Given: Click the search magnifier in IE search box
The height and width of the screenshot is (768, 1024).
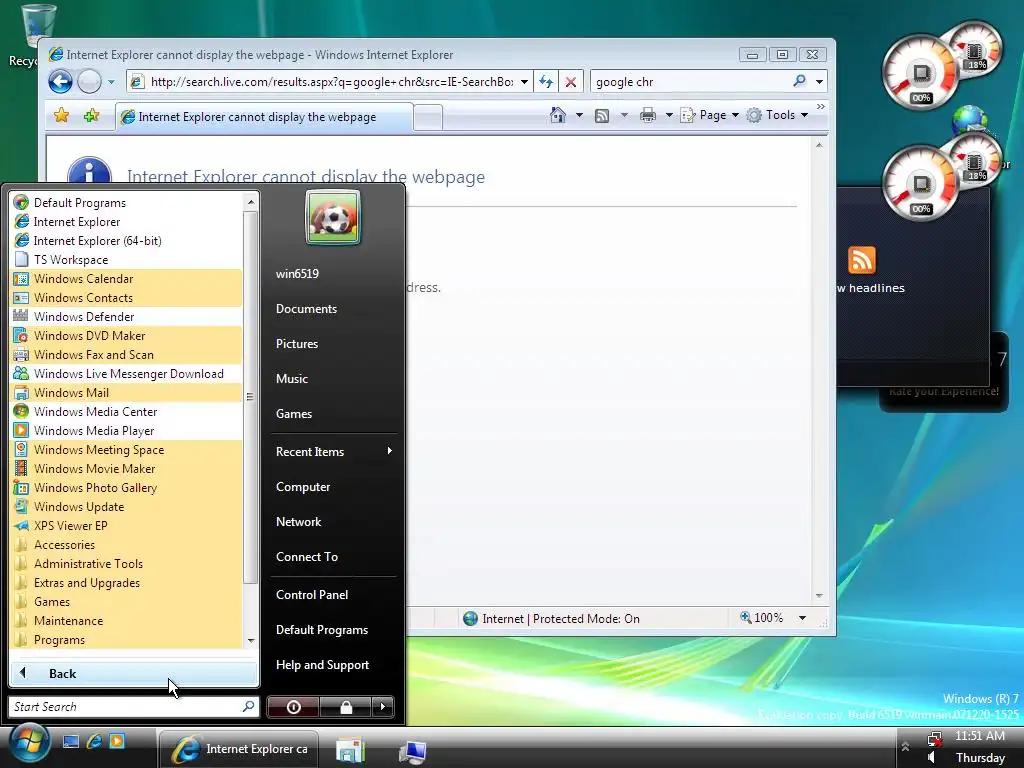Looking at the screenshot, I should (x=799, y=81).
